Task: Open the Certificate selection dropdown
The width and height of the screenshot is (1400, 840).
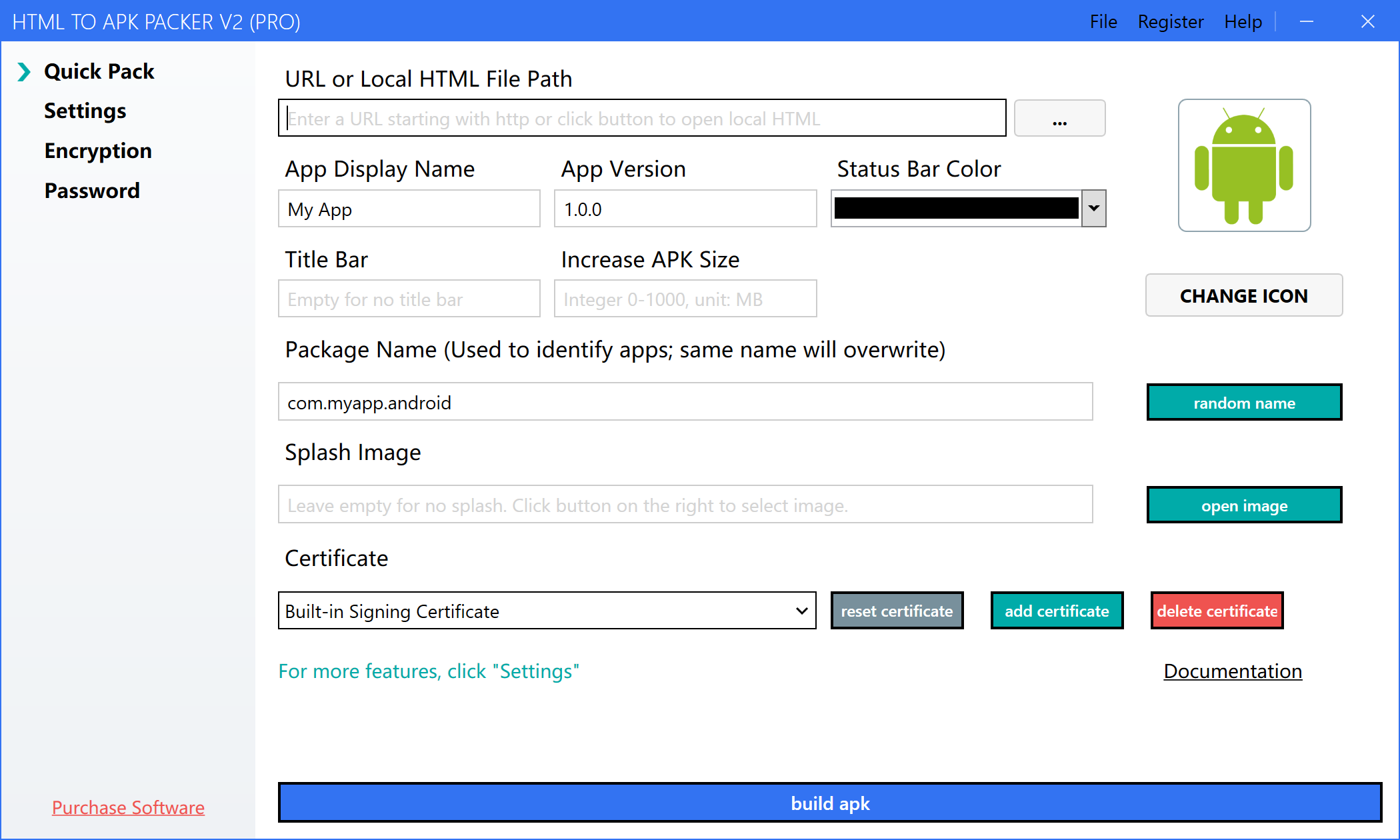Action: pyautogui.click(x=802, y=611)
